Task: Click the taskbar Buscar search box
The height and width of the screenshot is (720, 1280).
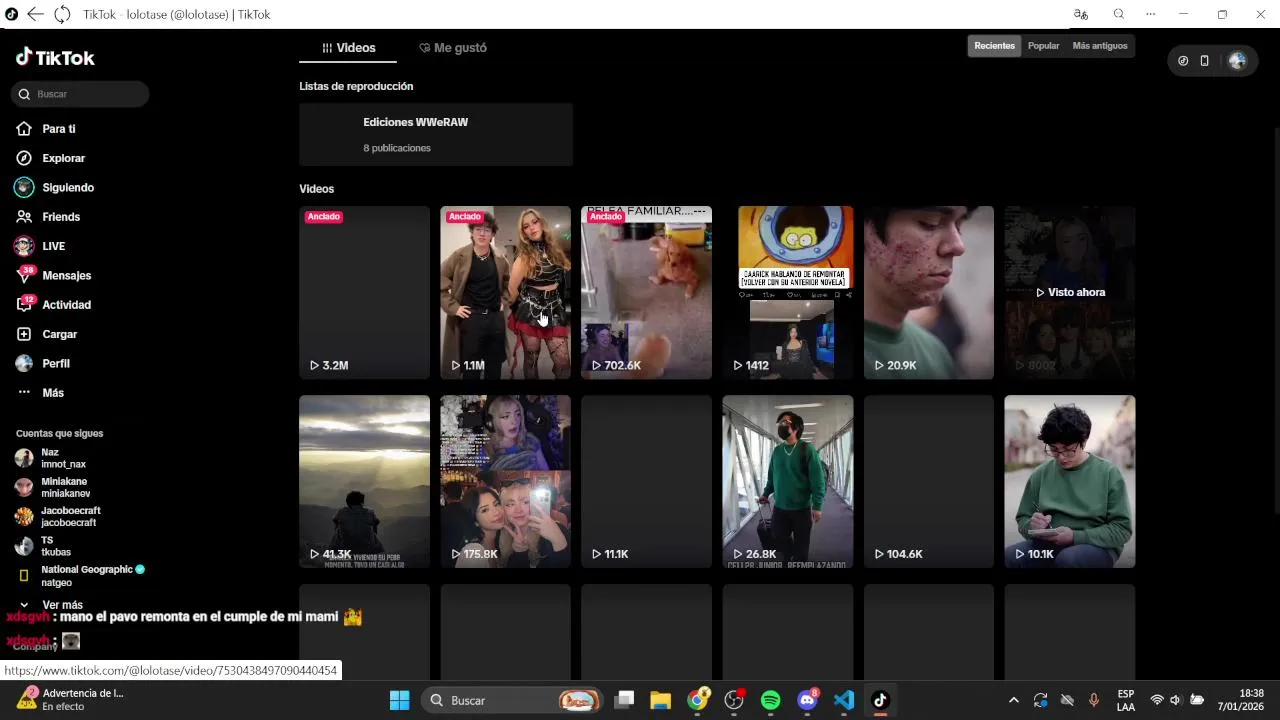Action: [x=514, y=700]
